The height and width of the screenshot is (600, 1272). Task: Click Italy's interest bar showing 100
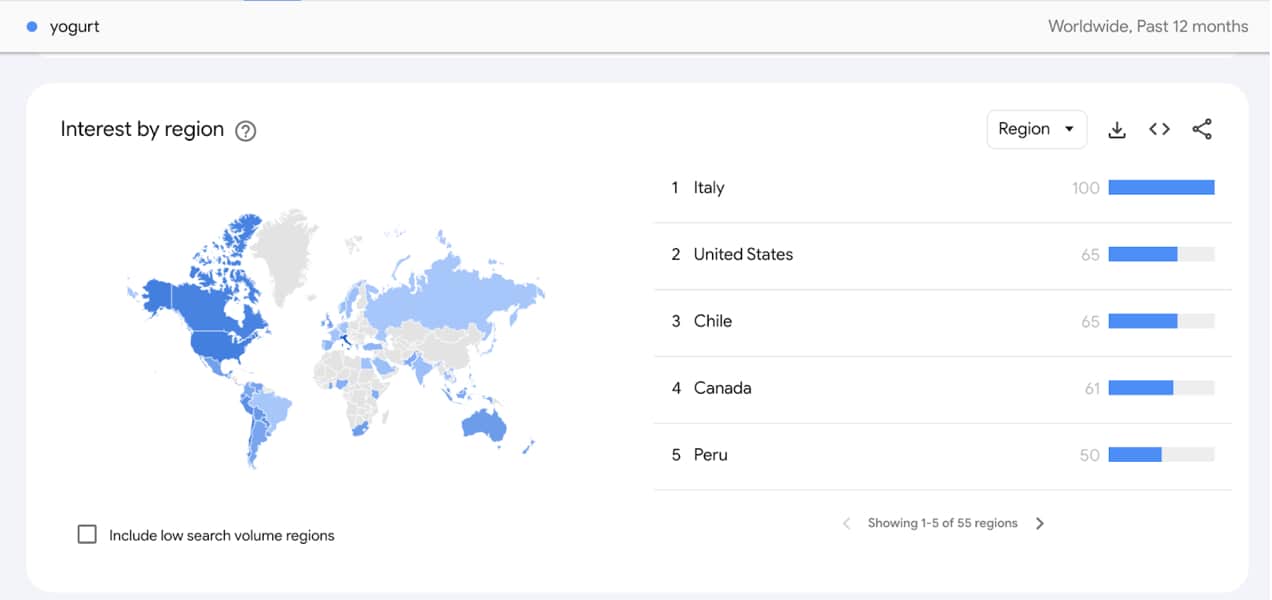pos(1161,188)
